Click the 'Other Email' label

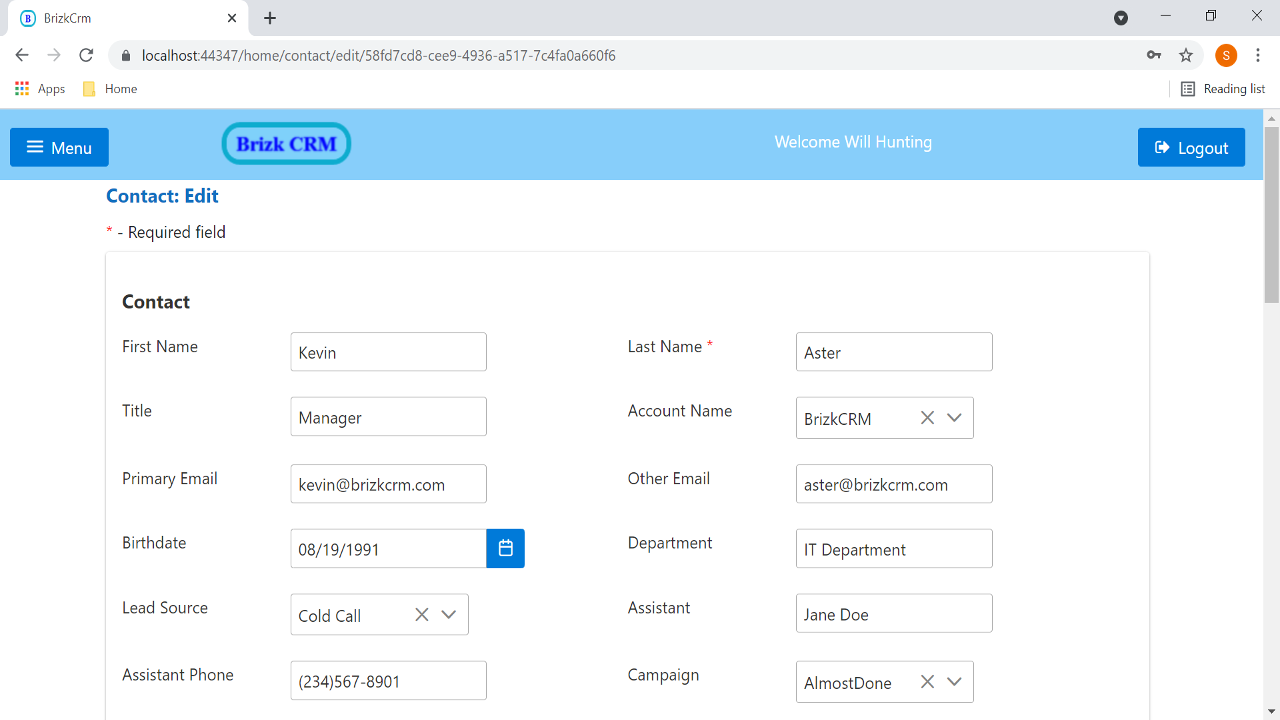click(x=669, y=479)
